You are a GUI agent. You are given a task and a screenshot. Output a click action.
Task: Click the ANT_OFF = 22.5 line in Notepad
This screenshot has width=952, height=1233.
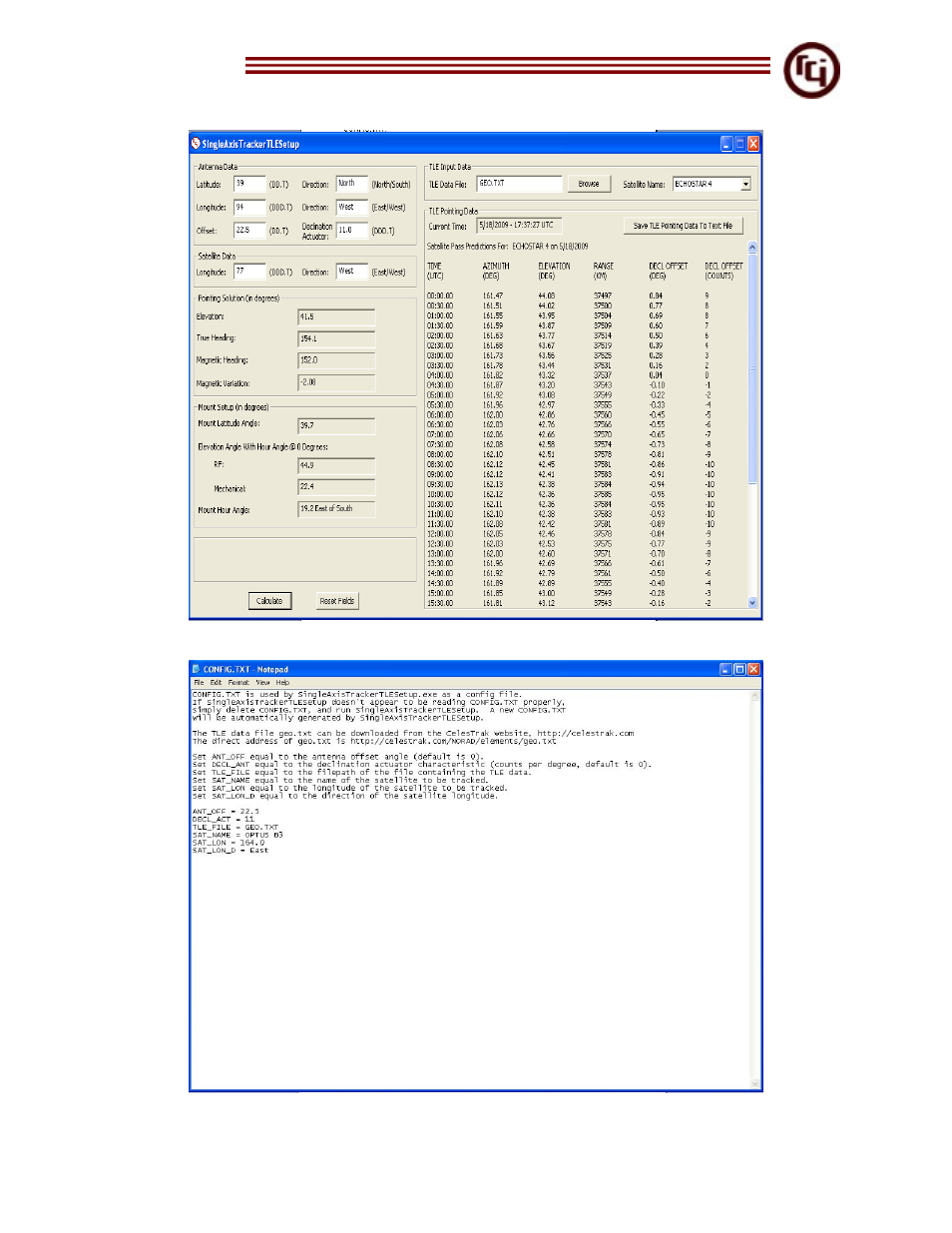226,812
